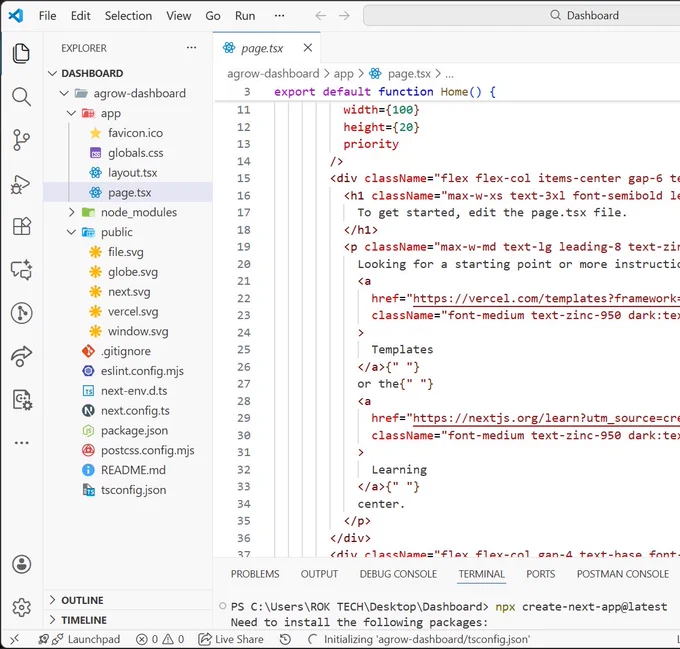Open the Live Share arrow icon in activity bar
Viewport: 680px width, 649px height.
point(21,356)
